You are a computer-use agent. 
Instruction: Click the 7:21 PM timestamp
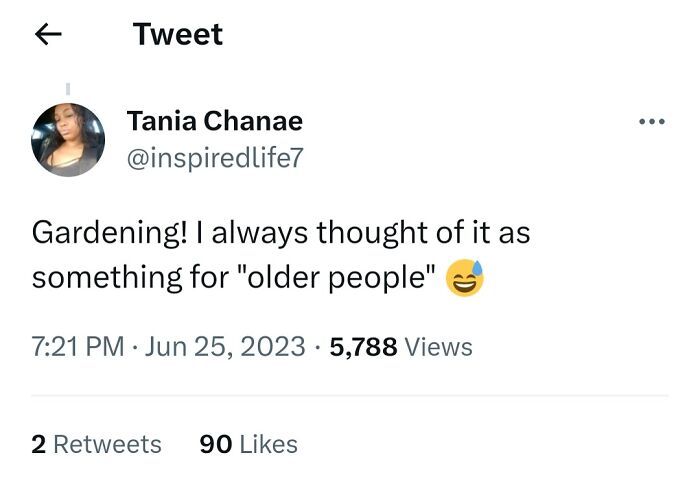(77, 347)
